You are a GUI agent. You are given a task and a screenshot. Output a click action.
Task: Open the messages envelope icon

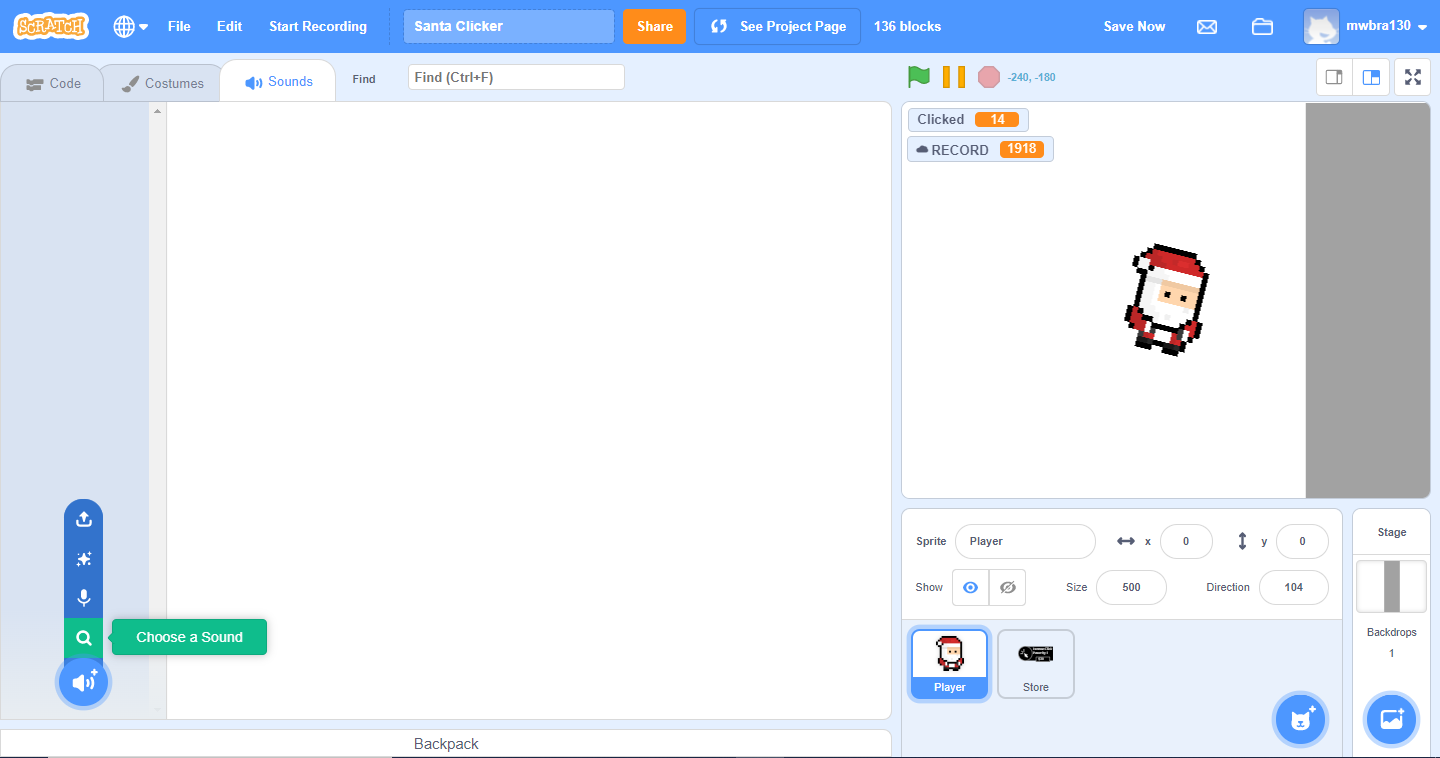pos(1207,26)
